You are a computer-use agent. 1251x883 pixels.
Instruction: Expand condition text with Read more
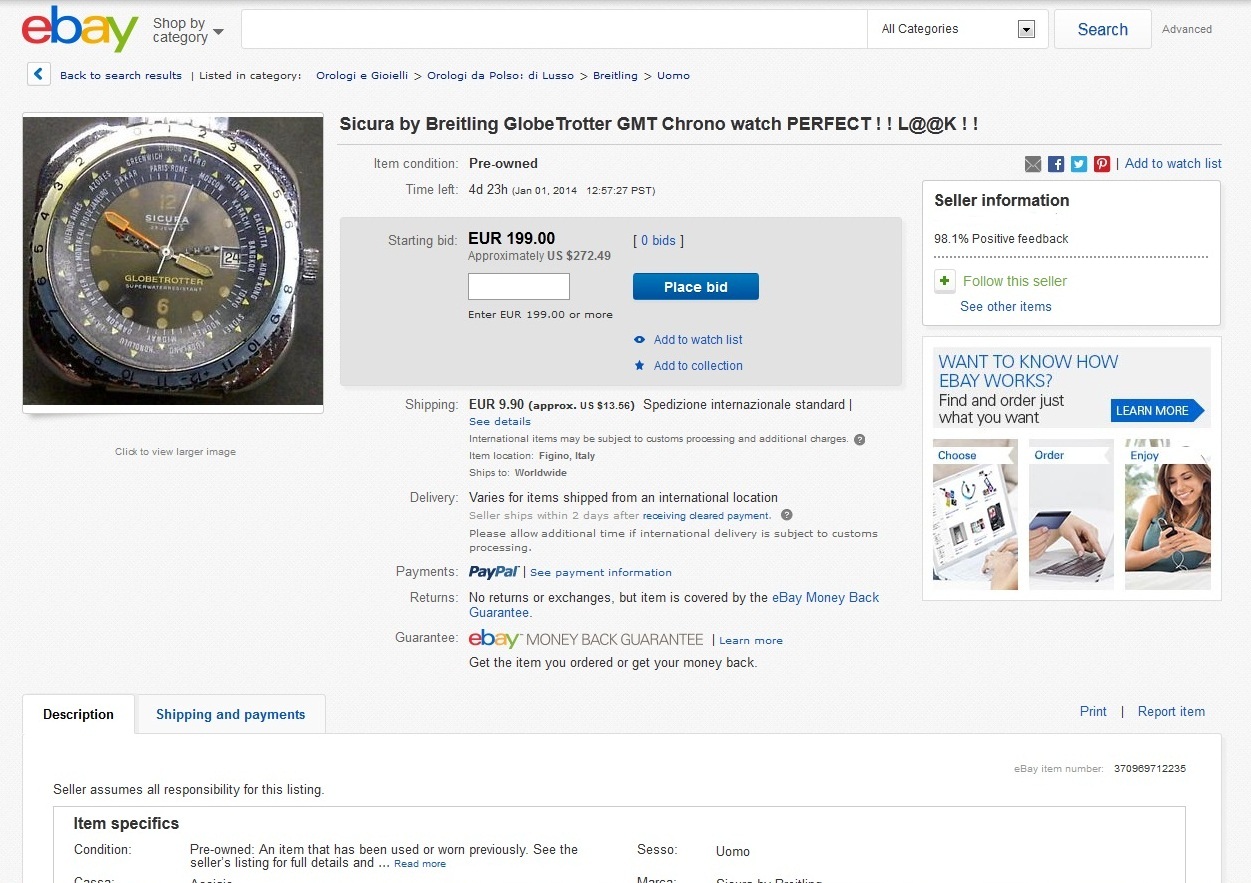[x=419, y=864]
